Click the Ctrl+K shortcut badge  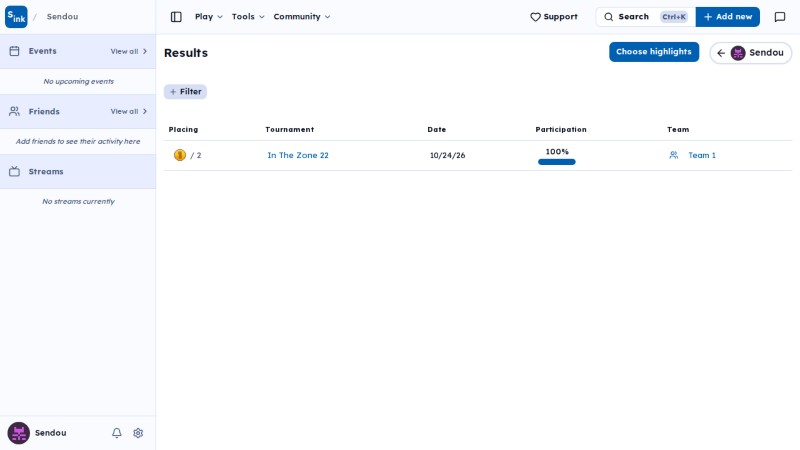[673, 17]
